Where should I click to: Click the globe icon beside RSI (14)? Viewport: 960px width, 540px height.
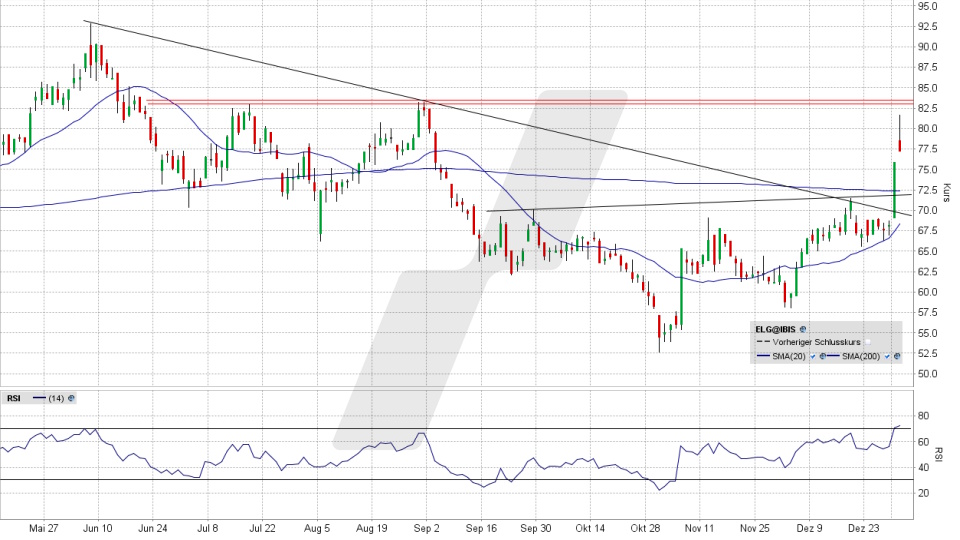[x=71, y=399]
